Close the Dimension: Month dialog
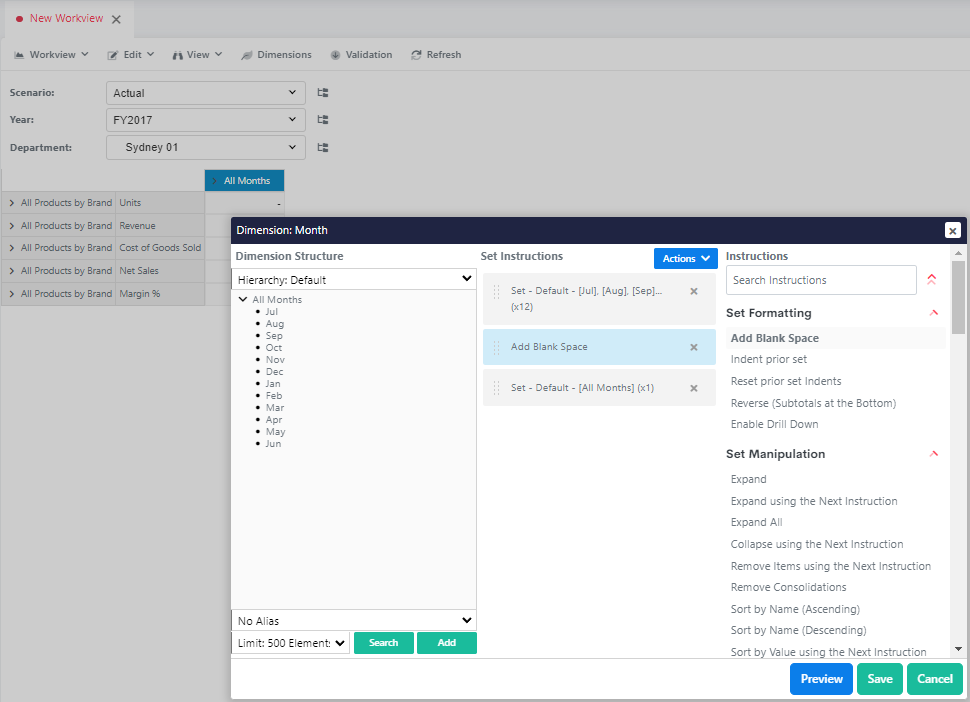Viewport: 970px width, 702px height. [x=952, y=230]
